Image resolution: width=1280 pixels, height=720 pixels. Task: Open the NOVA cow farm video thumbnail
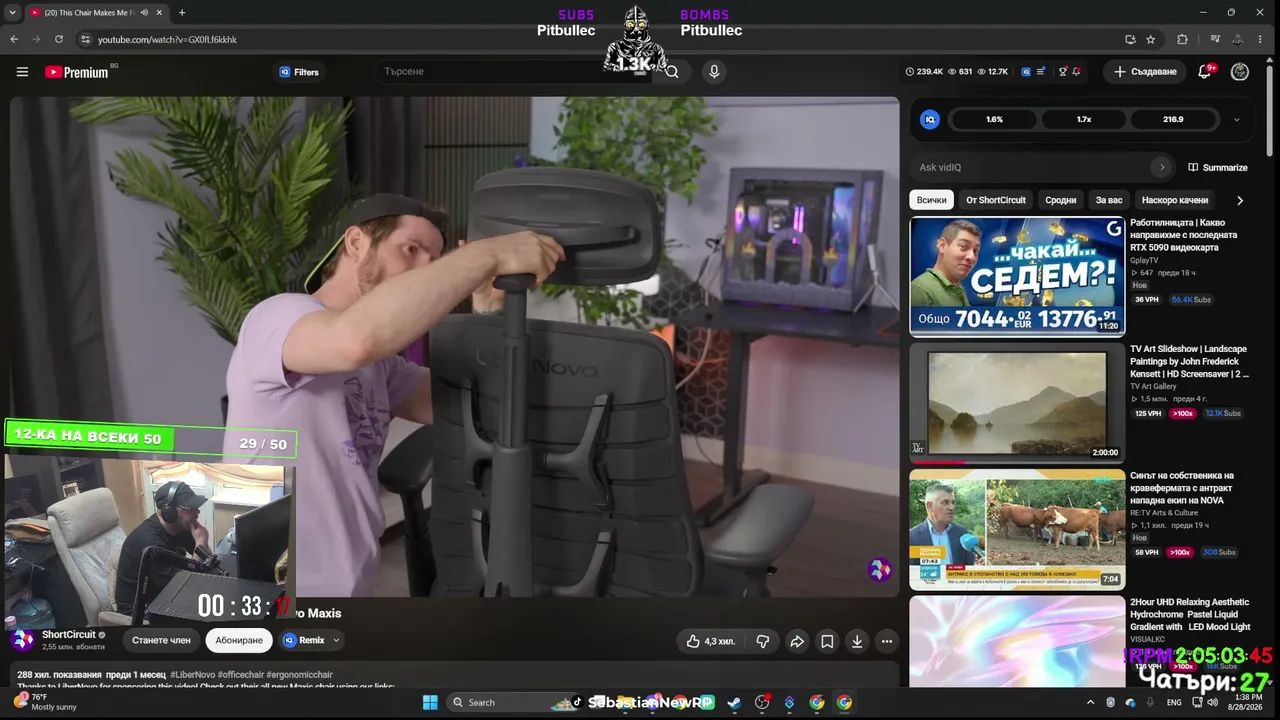[1017, 530]
